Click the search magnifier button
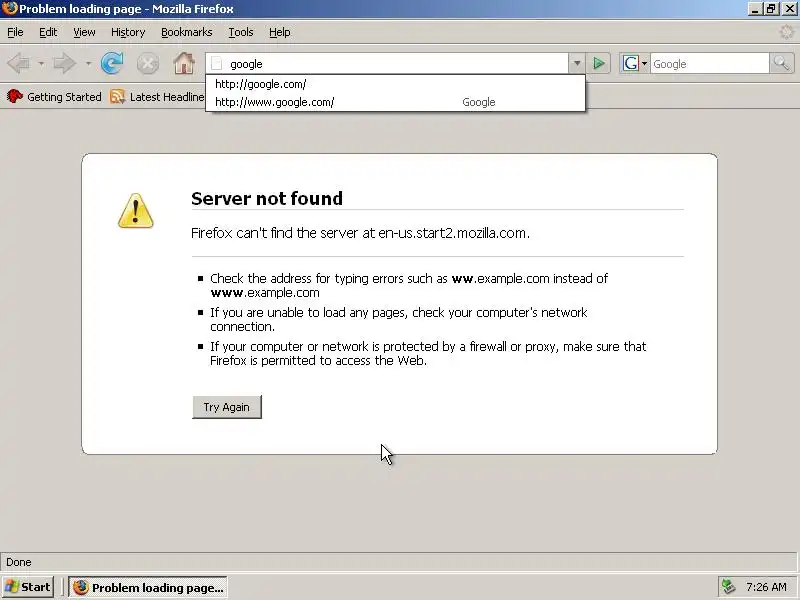This screenshot has height=600, width=800. (x=782, y=64)
